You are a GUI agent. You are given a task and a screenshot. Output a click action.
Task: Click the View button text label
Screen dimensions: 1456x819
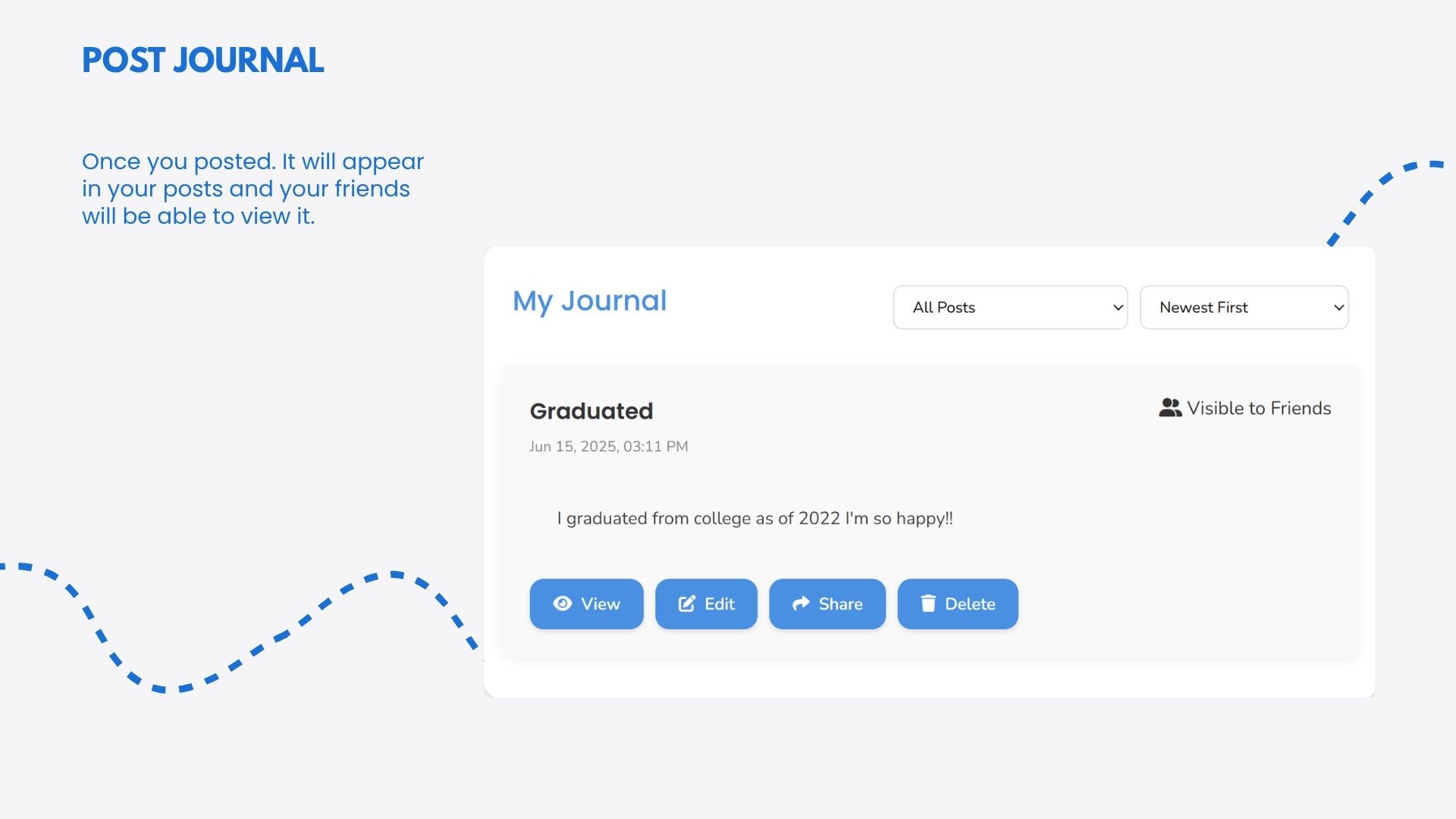(601, 604)
